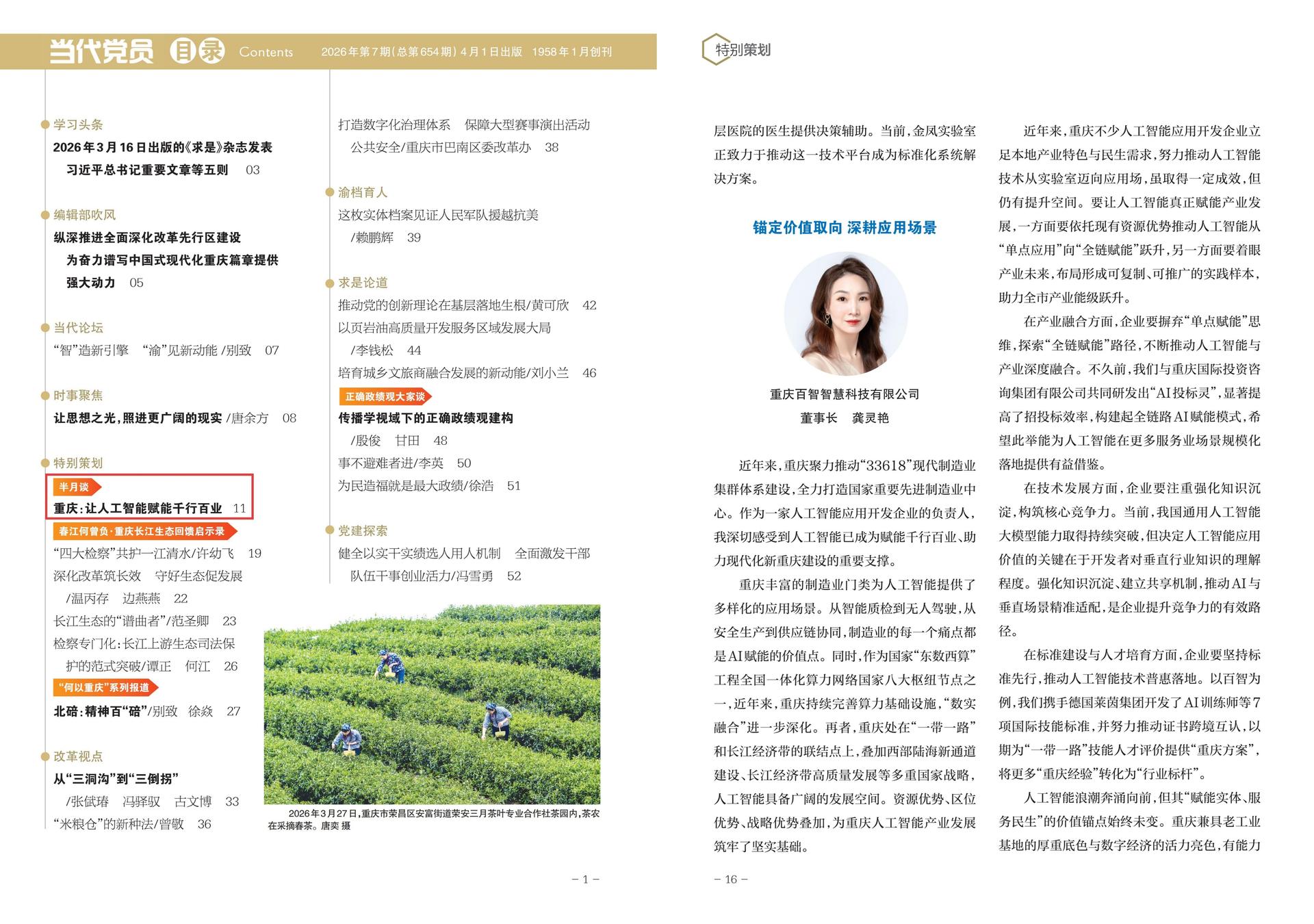This screenshot has width=1314, height=924.
Task: Click the portrait photo of 龚灵艳
Action: (845, 313)
